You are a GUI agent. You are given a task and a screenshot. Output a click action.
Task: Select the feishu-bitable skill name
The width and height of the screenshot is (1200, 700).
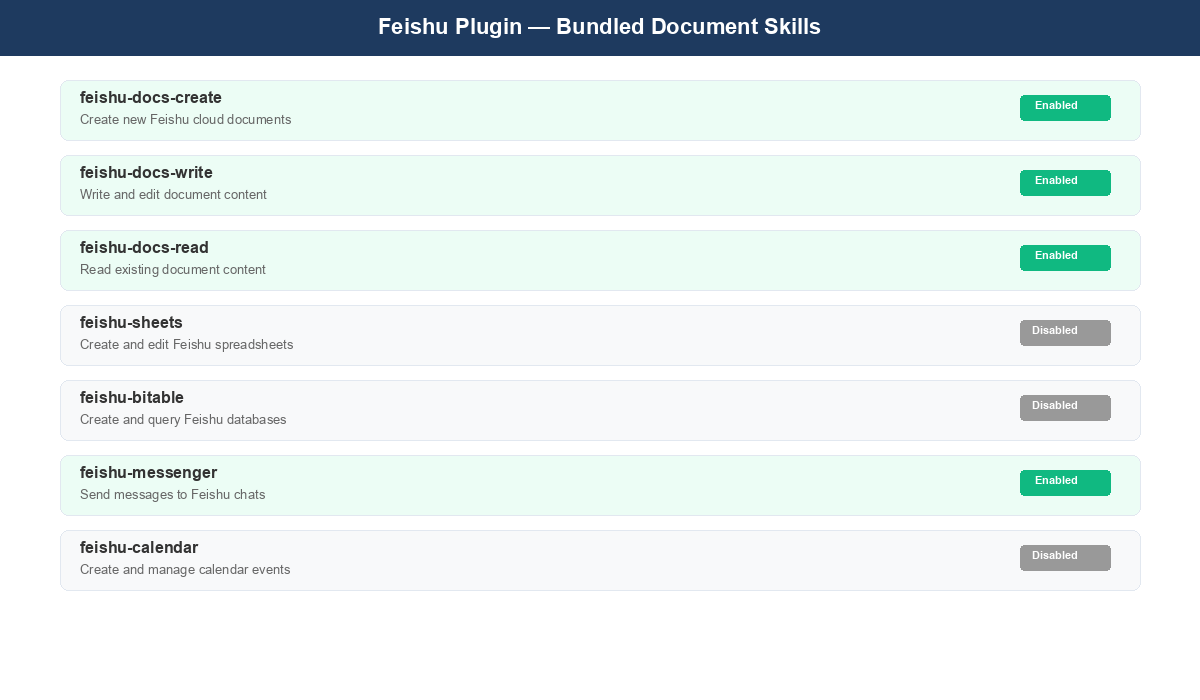click(132, 398)
